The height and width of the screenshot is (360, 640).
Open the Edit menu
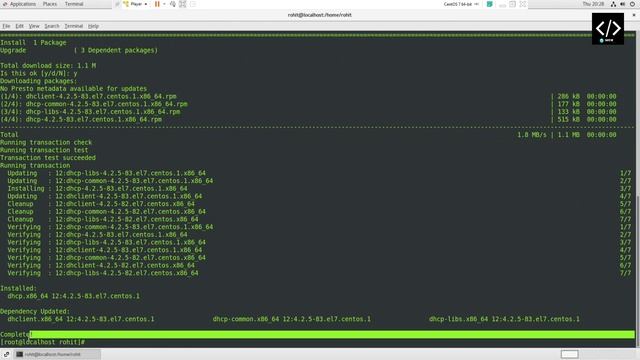point(19,26)
